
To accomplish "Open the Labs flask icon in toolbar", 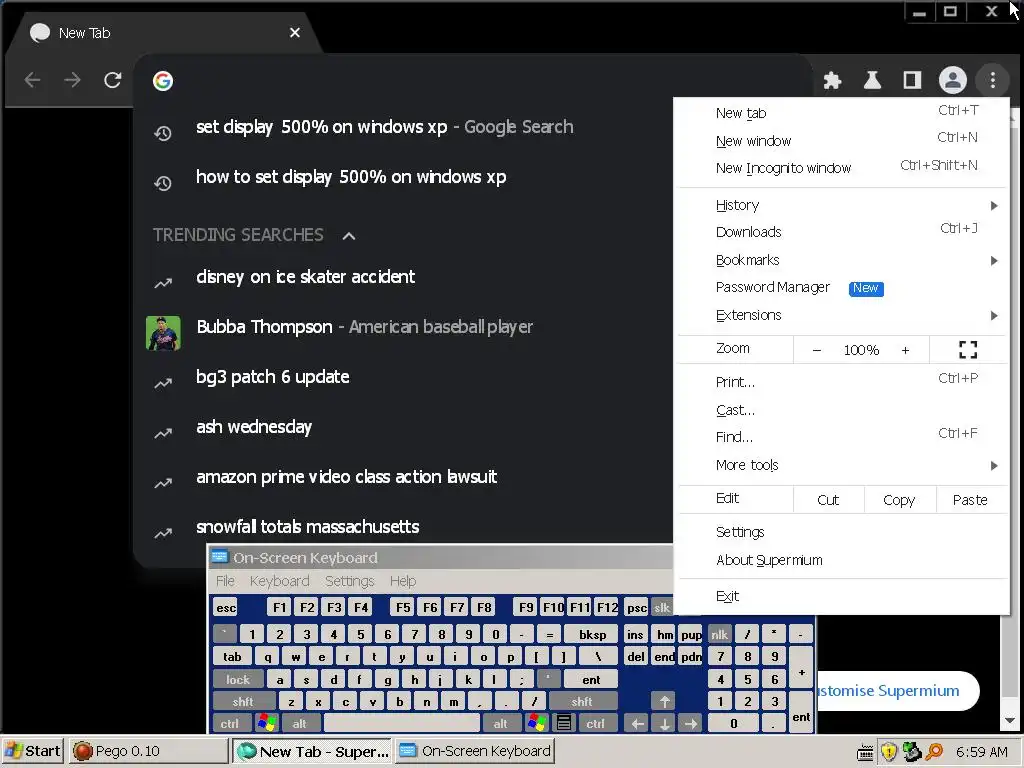I will click(x=872, y=80).
